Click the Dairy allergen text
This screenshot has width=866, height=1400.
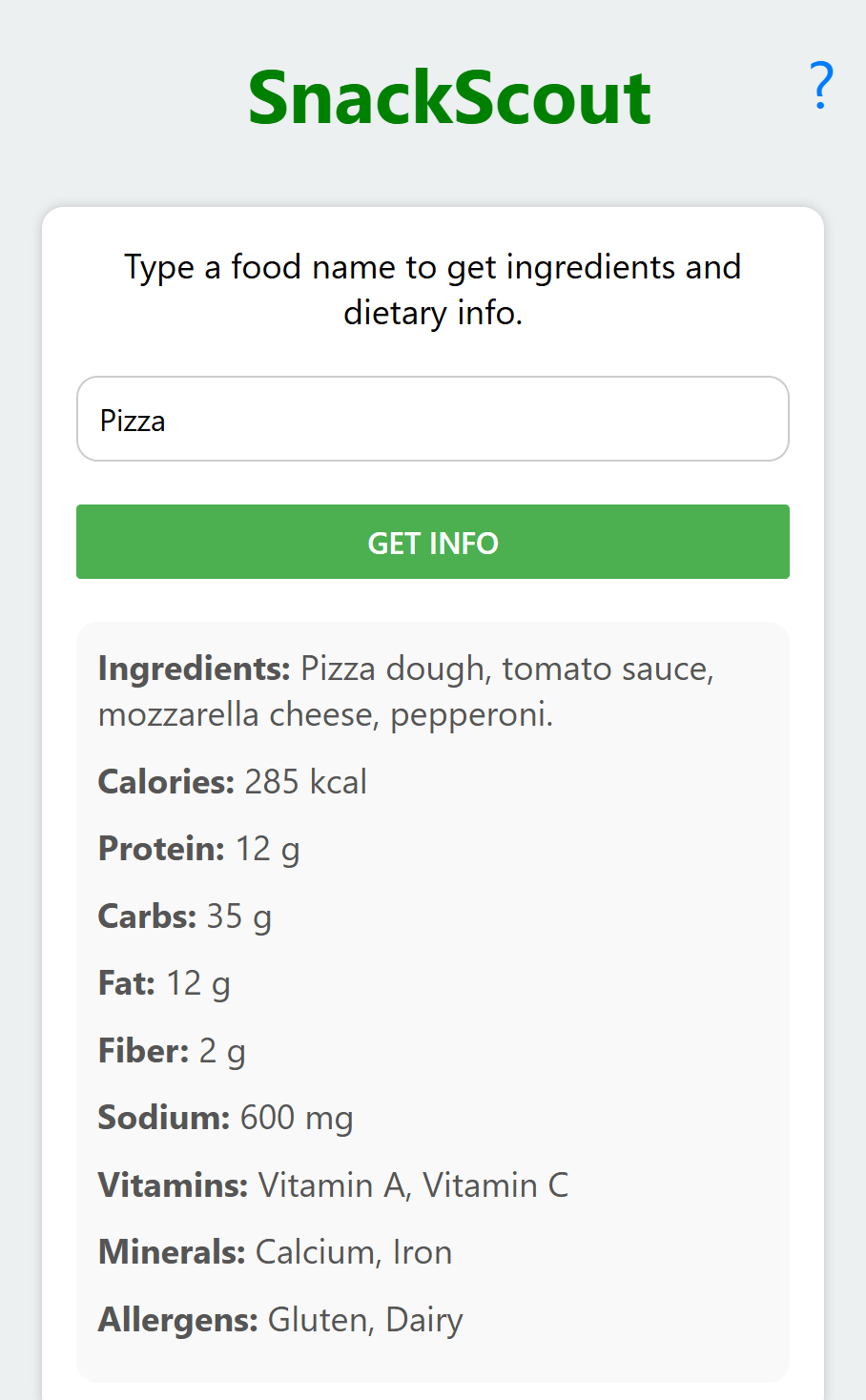tap(424, 1320)
